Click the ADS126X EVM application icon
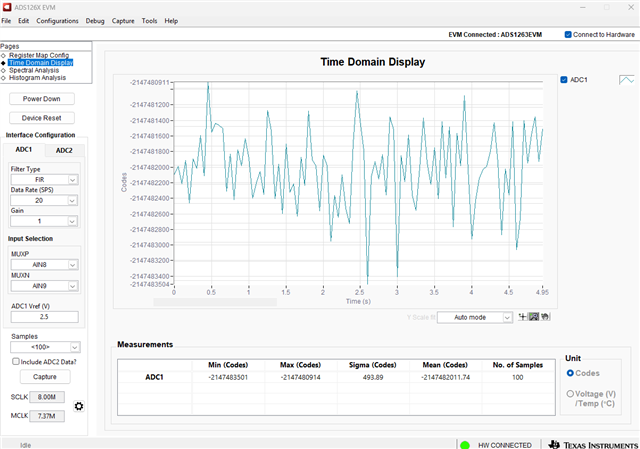 pyautogui.click(x=7, y=7)
